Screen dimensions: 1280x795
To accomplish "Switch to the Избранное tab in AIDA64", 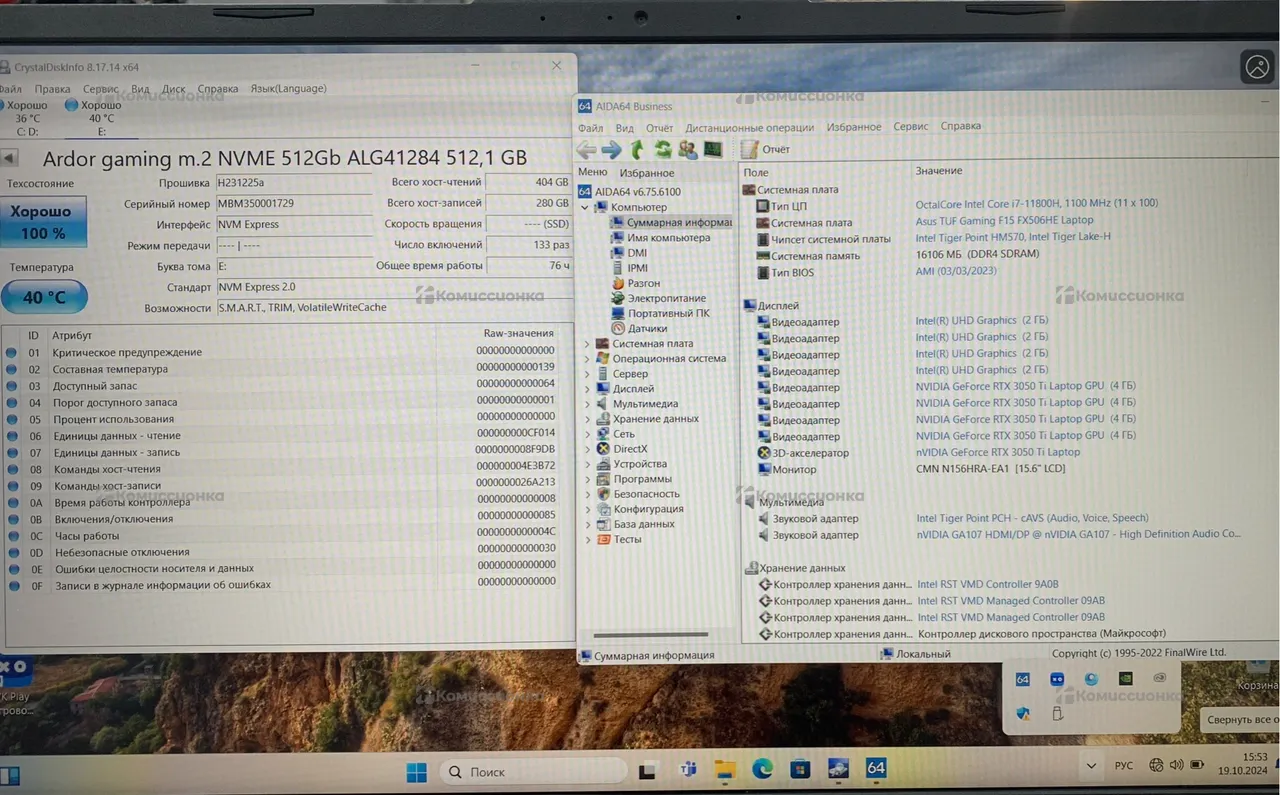I will (x=647, y=173).
